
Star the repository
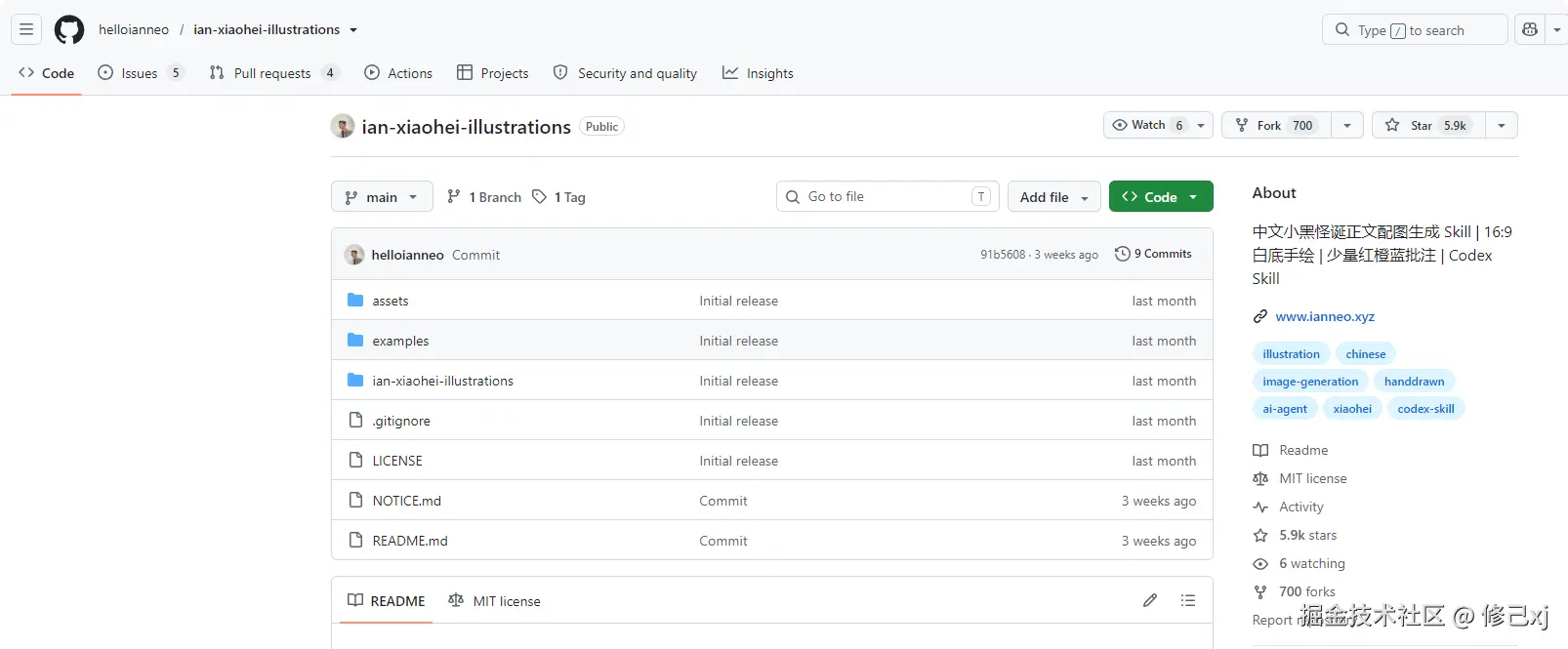pos(1428,125)
